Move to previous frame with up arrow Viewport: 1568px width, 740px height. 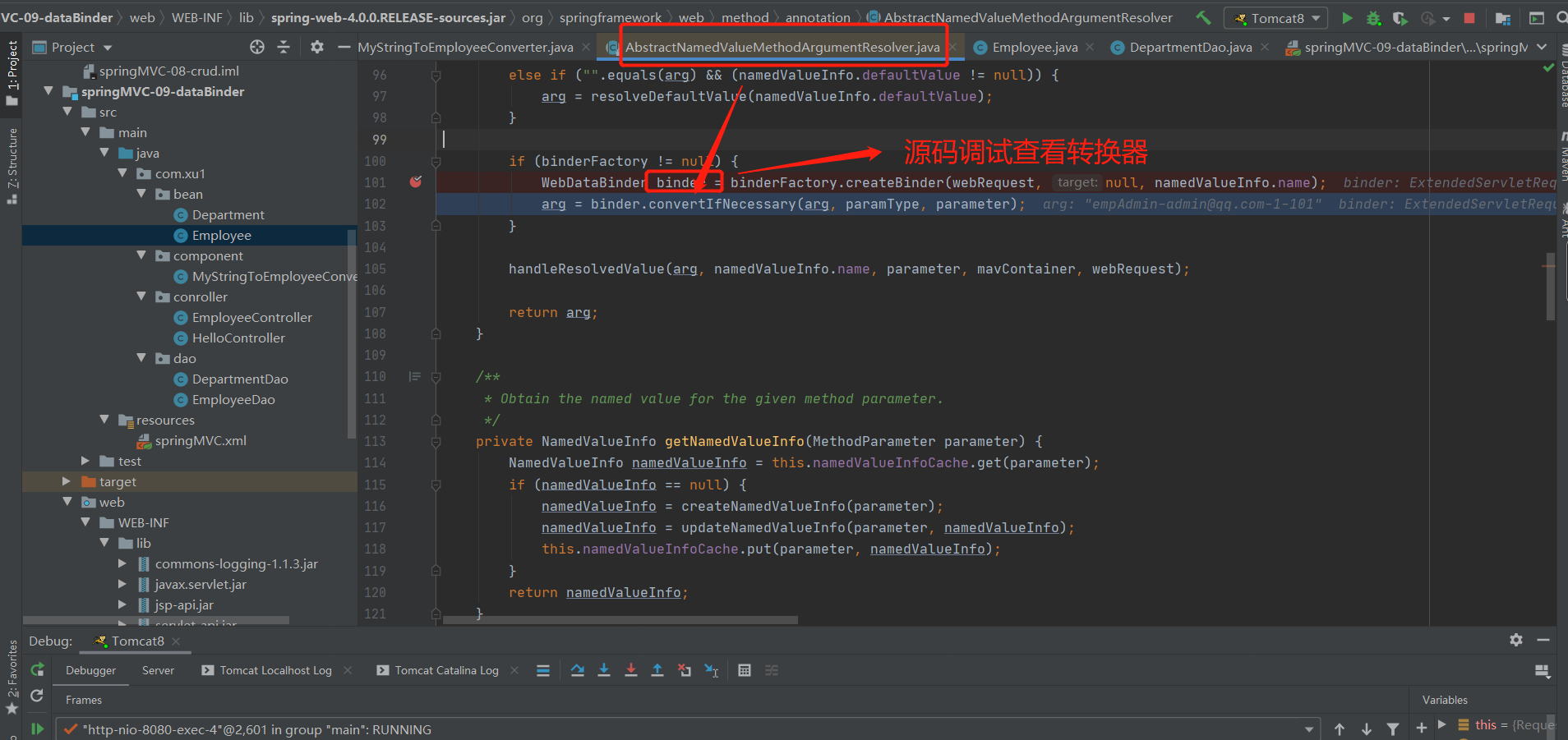coord(1340,729)
